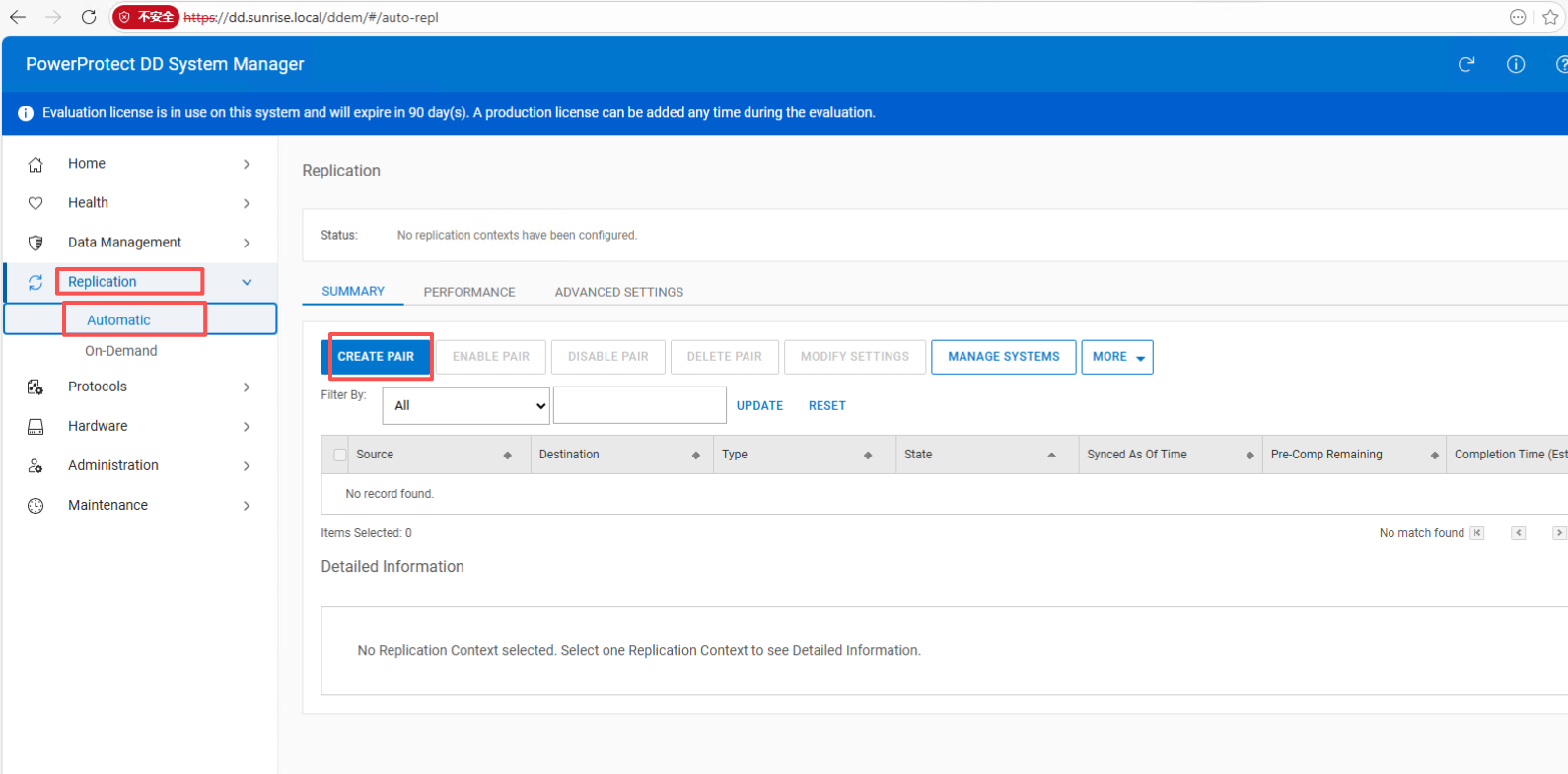The image size is (1568, 774).
Task: Click the "No record found." table text
Action: click(390, 494)
